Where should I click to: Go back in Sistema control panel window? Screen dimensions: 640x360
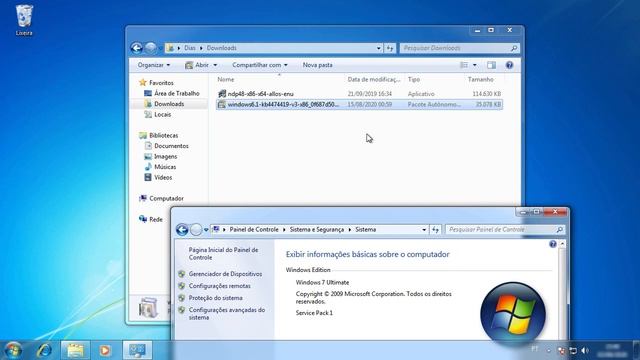(x=182, y=229)
